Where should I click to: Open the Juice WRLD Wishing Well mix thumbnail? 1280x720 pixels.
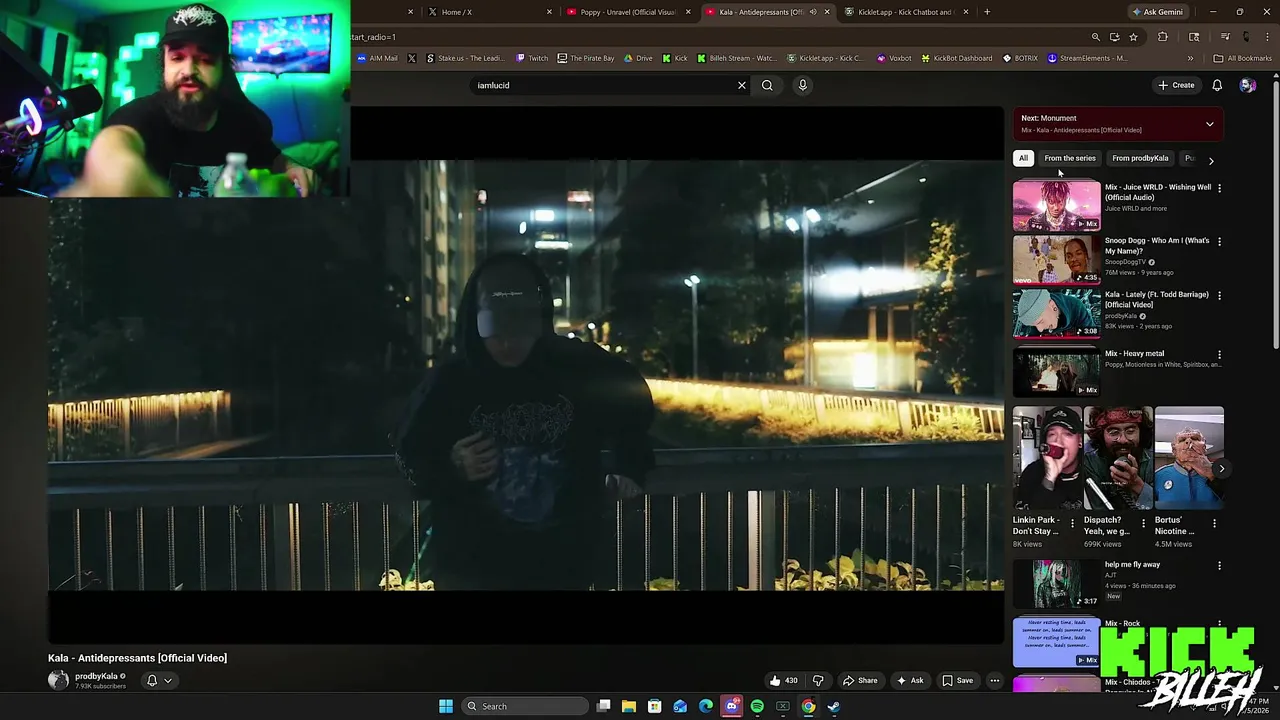(x=1056, y=205)
